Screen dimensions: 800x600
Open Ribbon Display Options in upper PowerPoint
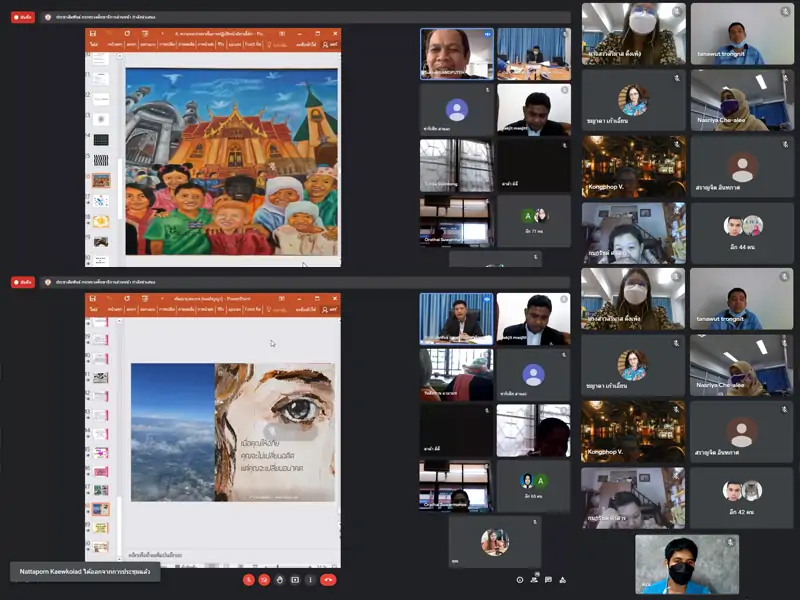pos(282,33)
